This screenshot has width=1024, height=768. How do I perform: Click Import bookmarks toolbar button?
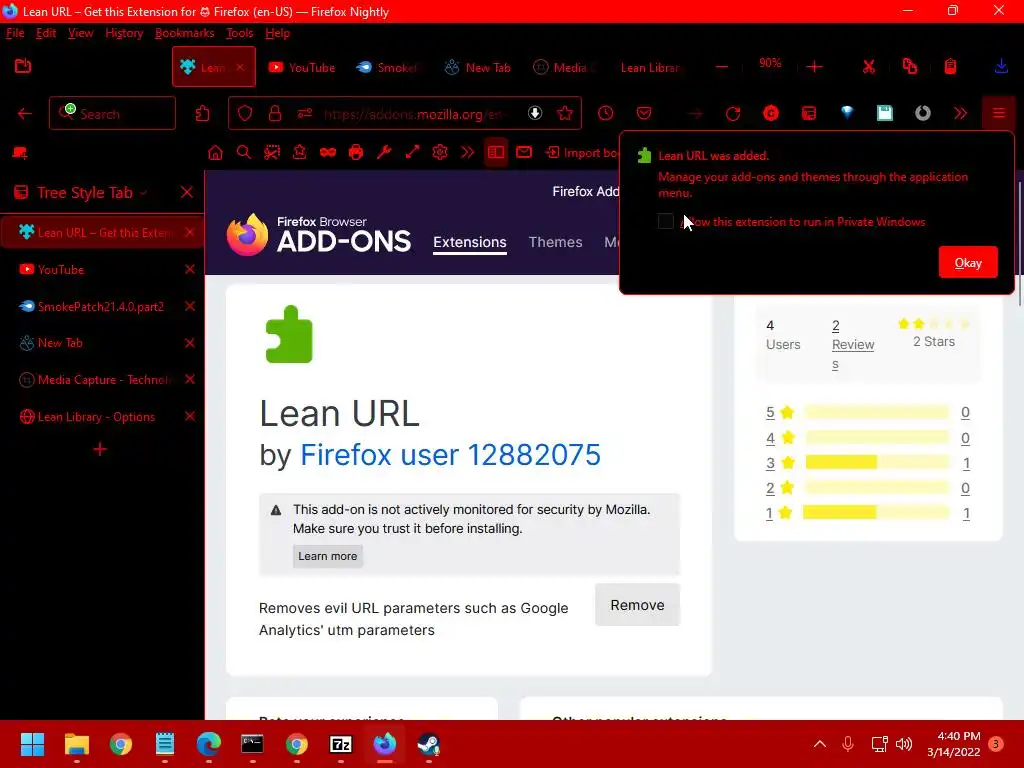[x=581, y=153]
